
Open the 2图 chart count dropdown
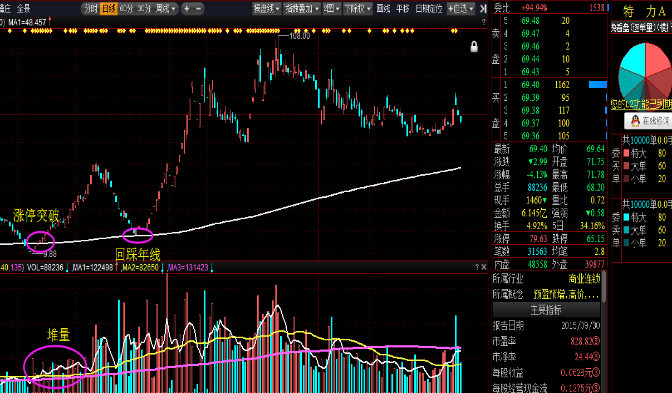point(332,8)
